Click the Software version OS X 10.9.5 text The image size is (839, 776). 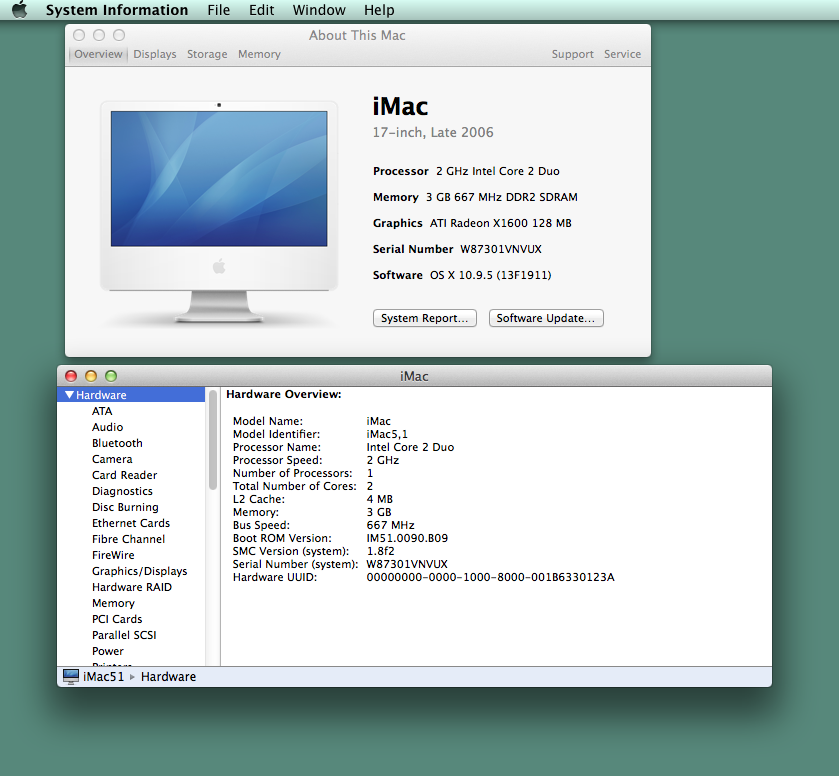[490, 275]
